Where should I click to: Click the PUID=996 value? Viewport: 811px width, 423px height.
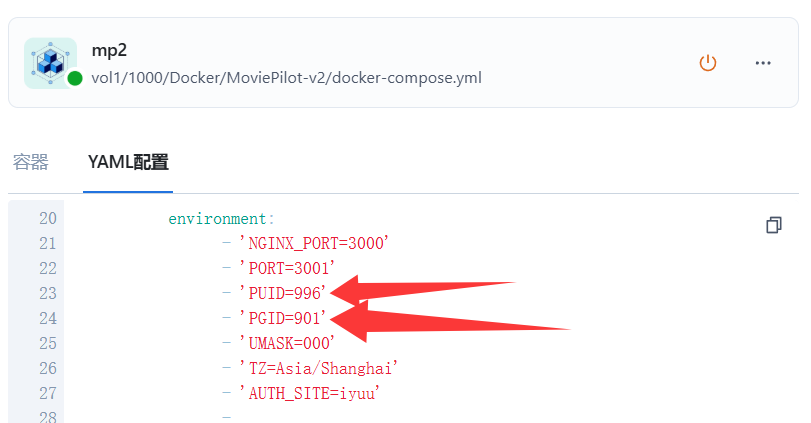click(282, 293)
